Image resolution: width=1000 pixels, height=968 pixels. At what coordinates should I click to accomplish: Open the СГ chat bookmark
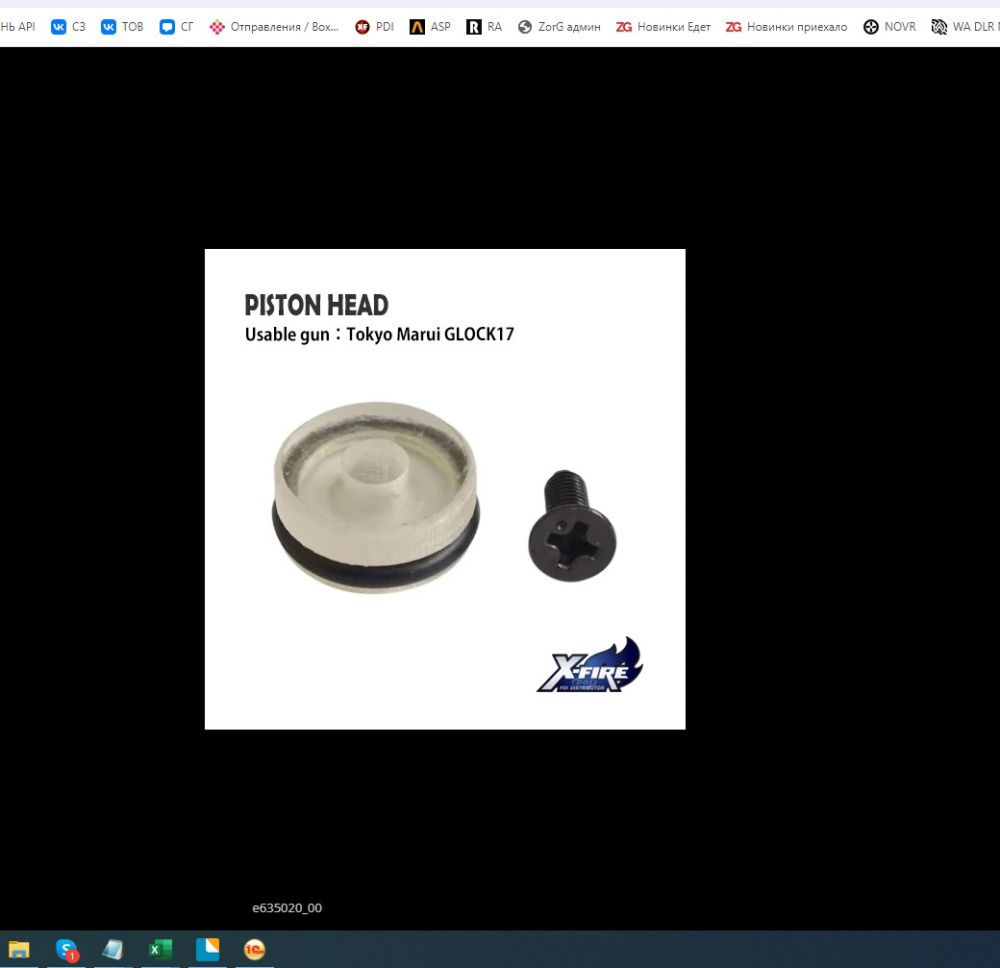coord(176,27)
